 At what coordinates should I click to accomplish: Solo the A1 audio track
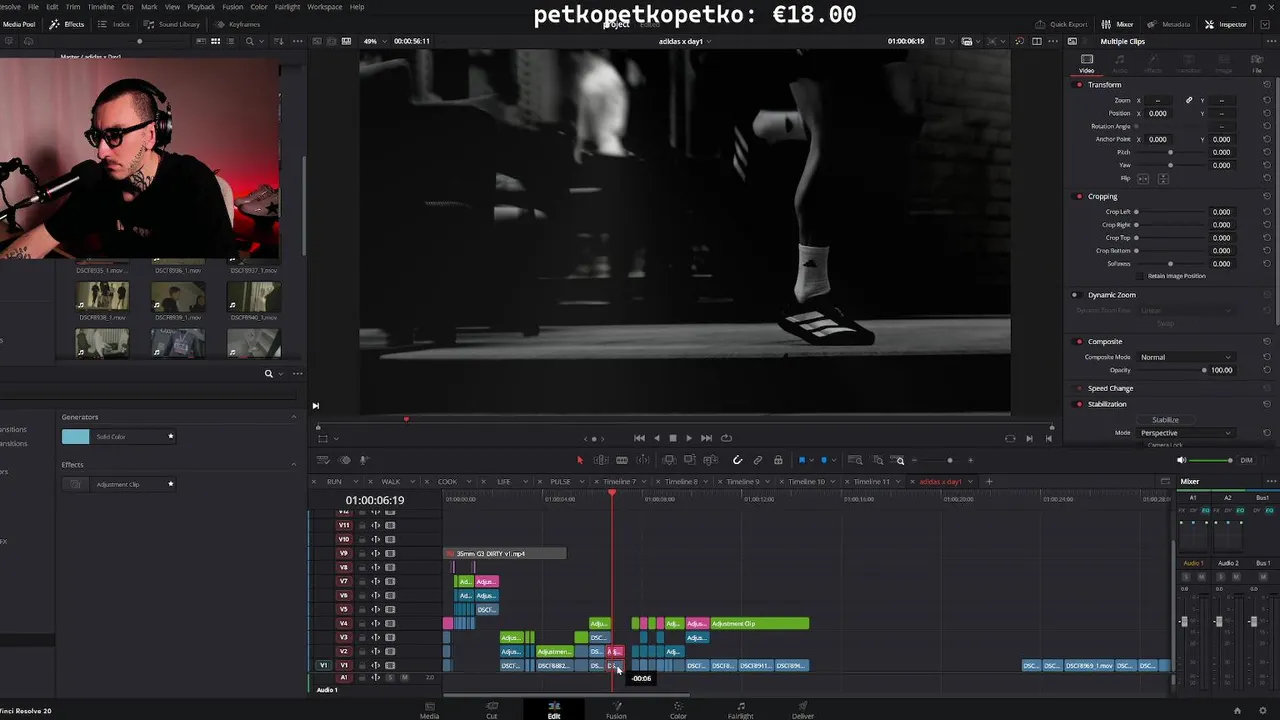pos(390,678)
